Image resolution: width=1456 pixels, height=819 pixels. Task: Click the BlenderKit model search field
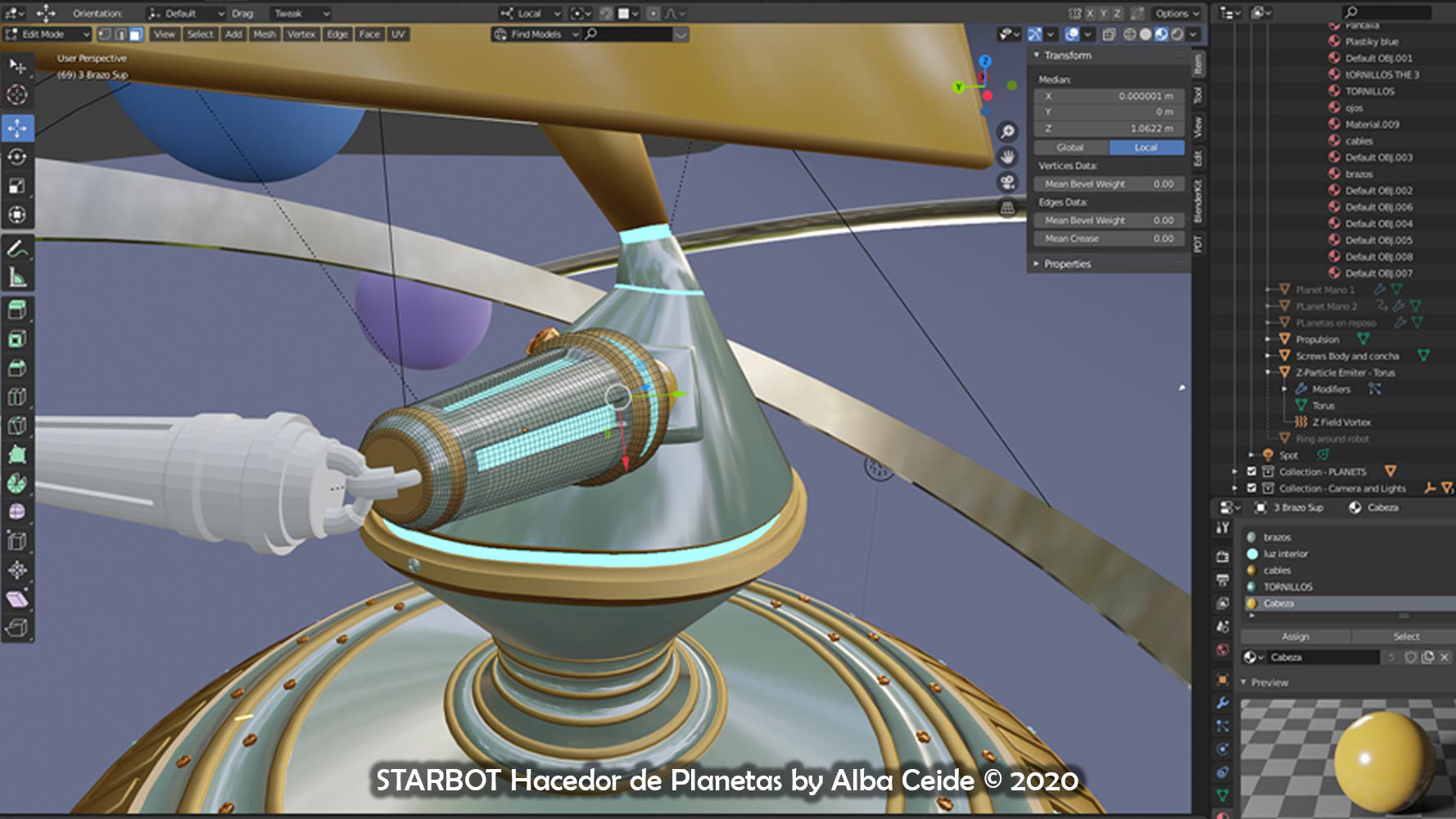click(628, 34)
